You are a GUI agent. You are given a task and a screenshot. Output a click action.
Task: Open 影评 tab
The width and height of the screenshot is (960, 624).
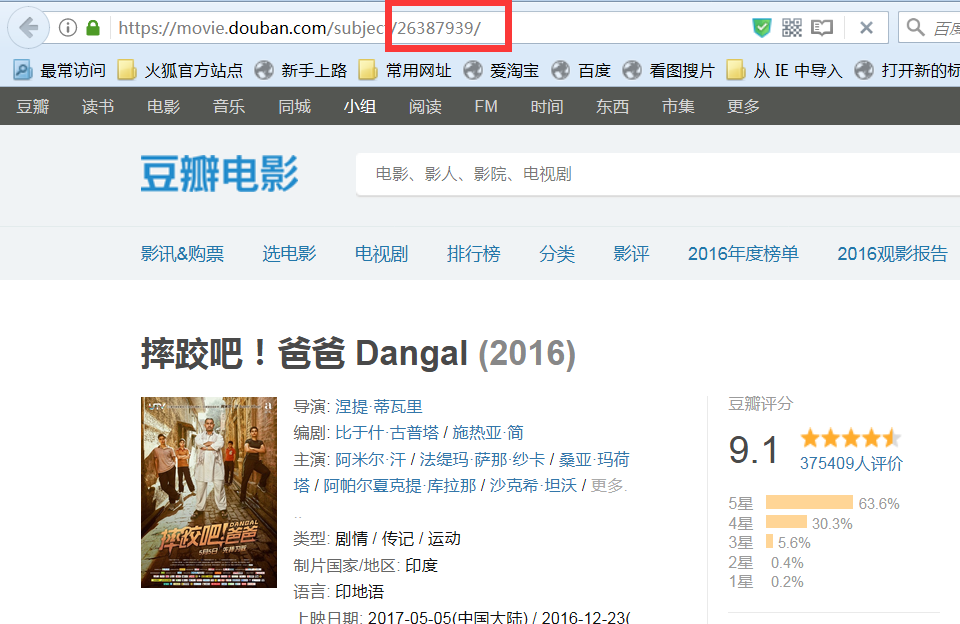(631, 254)
